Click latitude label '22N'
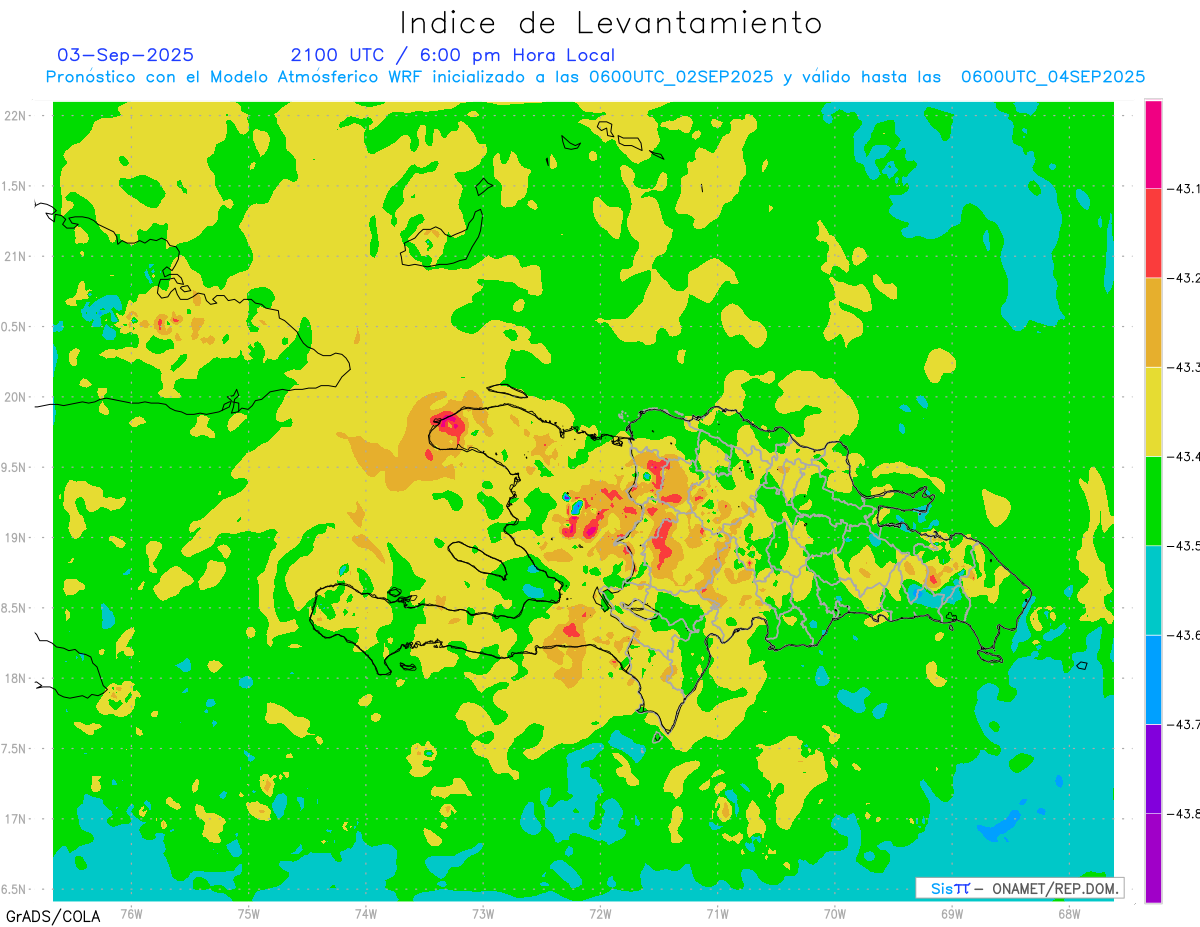 click(16, 115)
